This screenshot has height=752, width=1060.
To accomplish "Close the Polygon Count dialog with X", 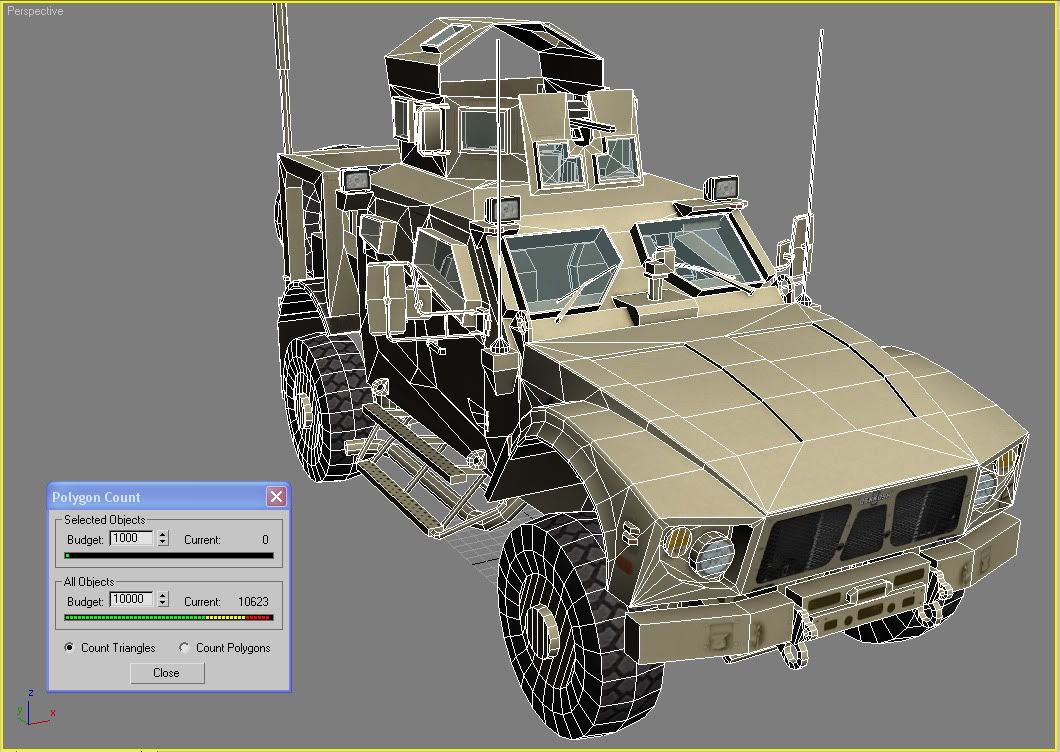I will point(276,497).
